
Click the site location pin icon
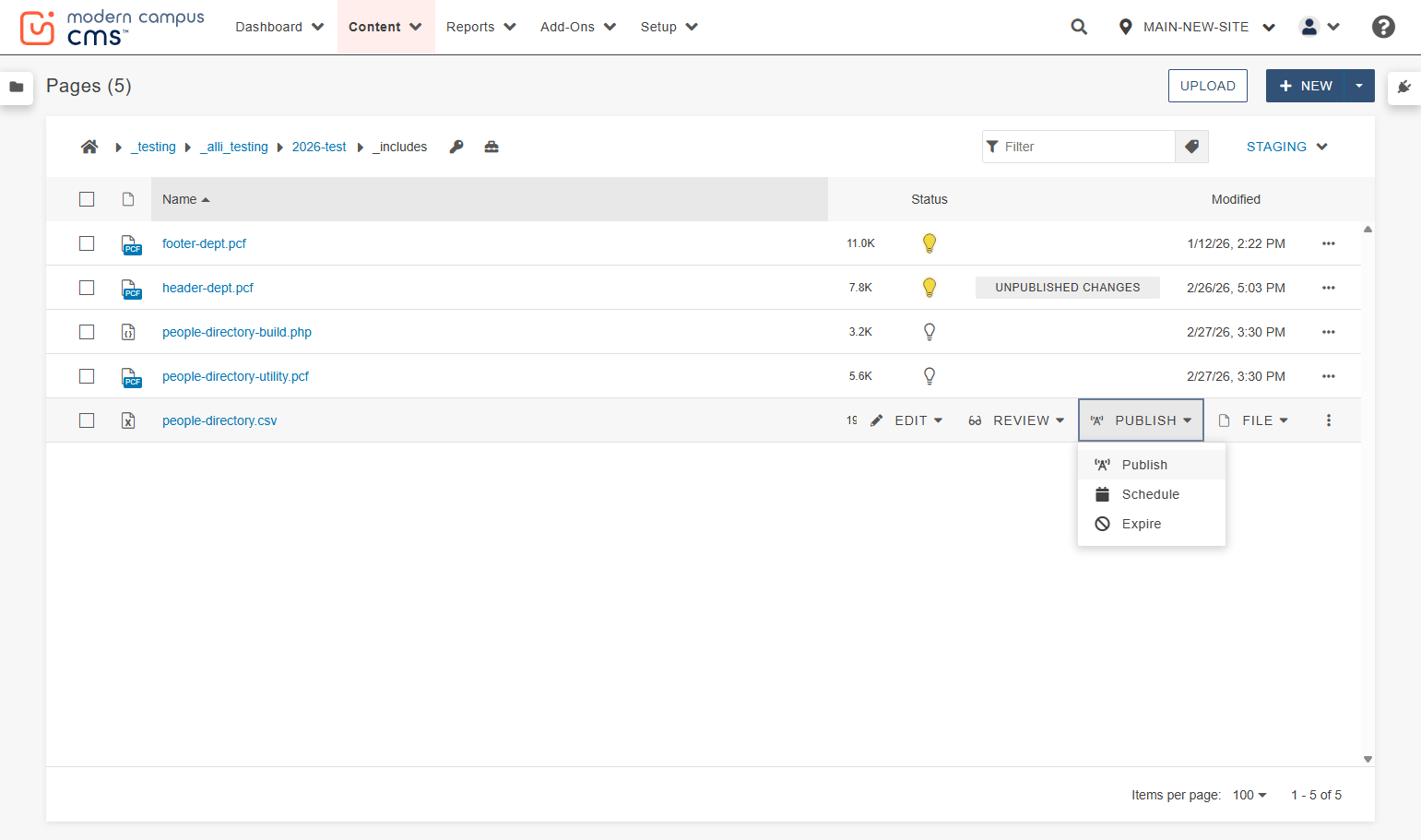[1125, 27]
